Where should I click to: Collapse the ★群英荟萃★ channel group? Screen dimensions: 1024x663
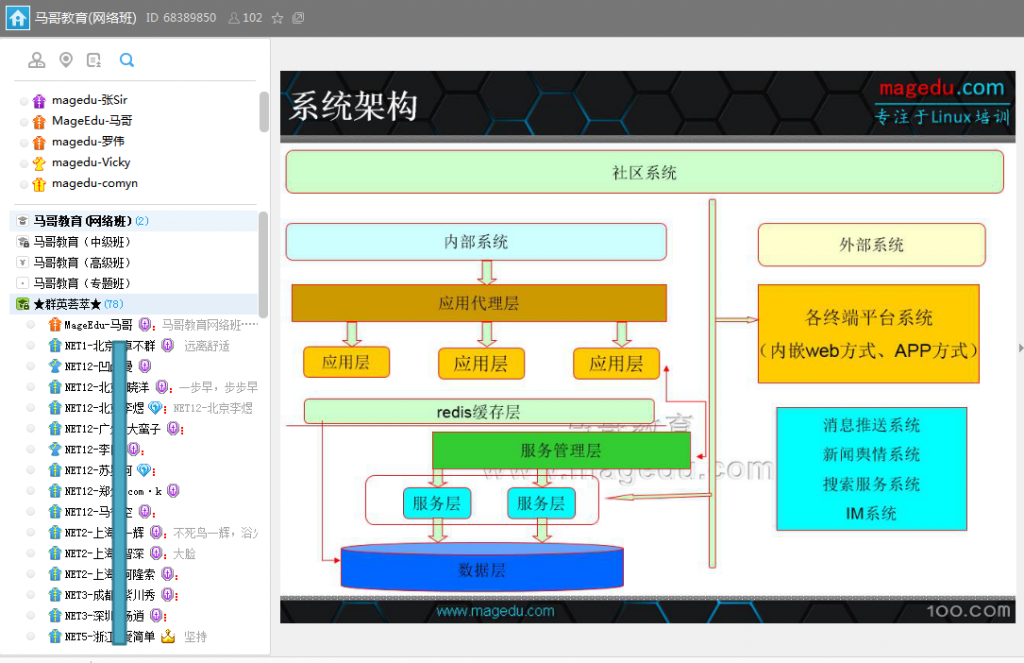[23, 304]
